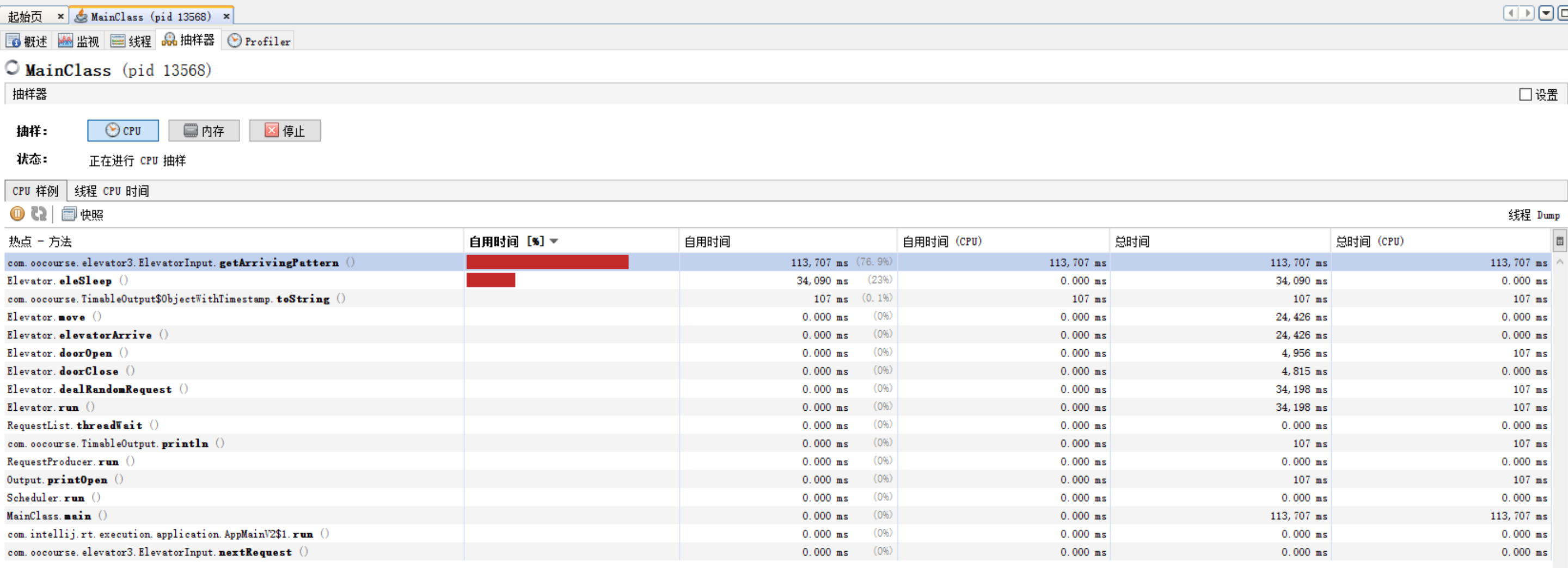Screen dimensions: 1568x568
Task: Select the Elevator.move method row
Action: click(x=778, y=317)
